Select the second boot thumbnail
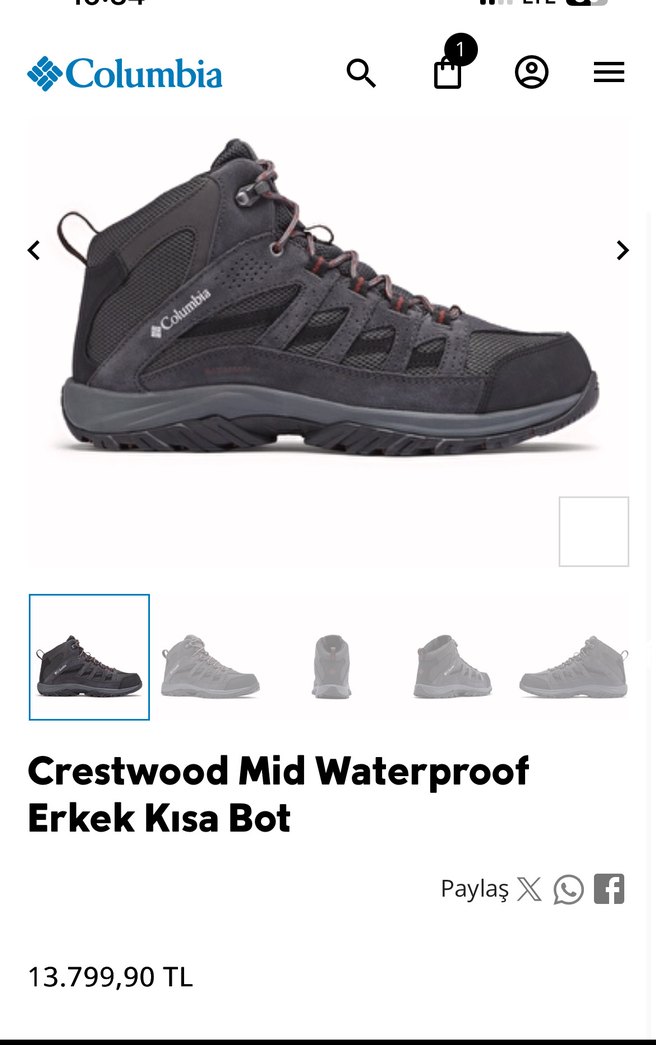The height and width of the screenshot is (1045, 656). [211, 666]
